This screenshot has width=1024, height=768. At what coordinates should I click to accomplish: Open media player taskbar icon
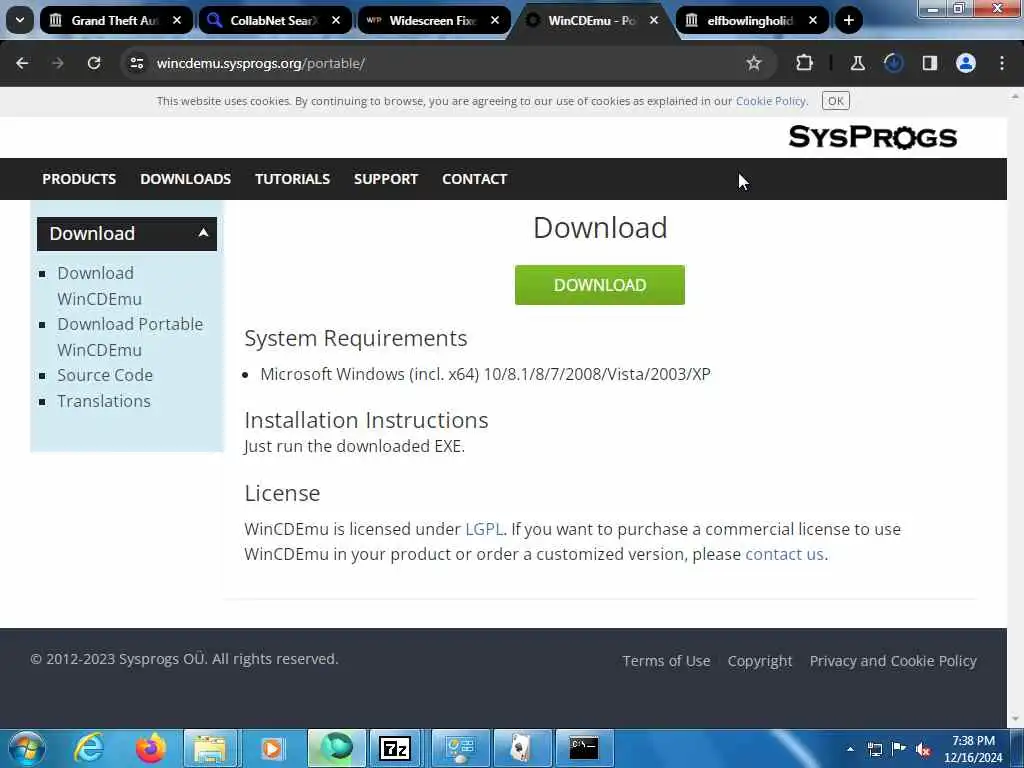click(272, 748)
